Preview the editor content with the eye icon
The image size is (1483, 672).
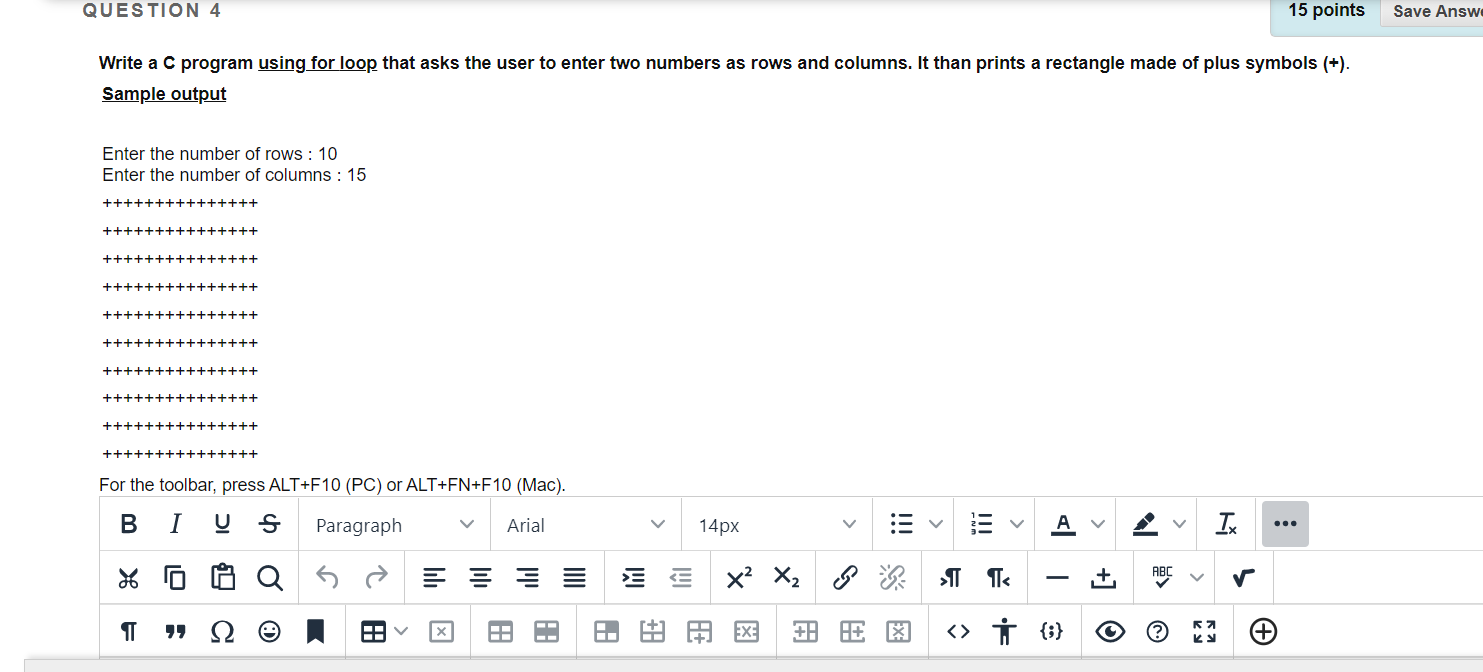(x=1110, y=631)
